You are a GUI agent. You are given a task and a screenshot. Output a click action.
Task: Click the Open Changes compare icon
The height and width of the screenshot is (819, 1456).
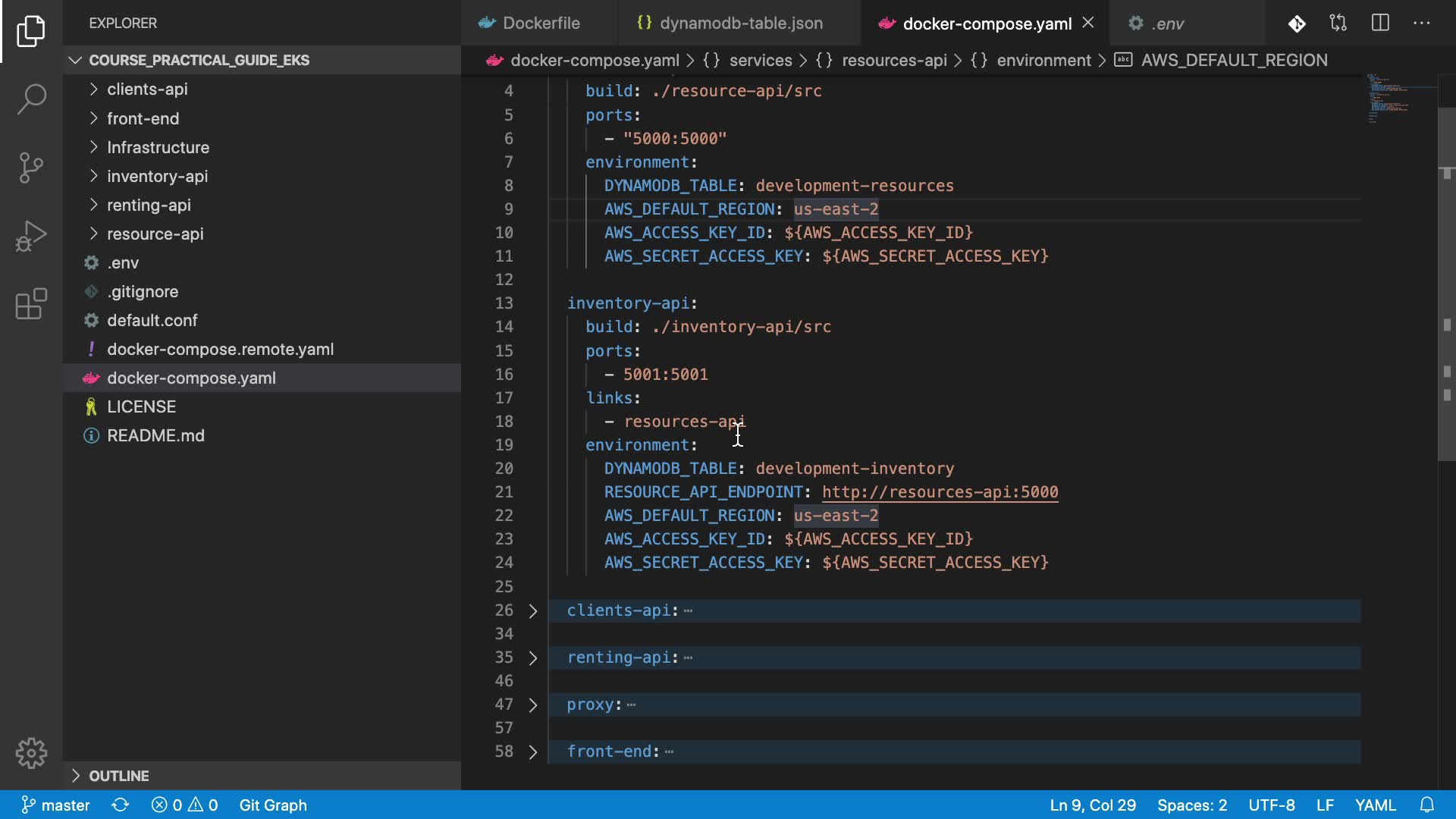1338,24
